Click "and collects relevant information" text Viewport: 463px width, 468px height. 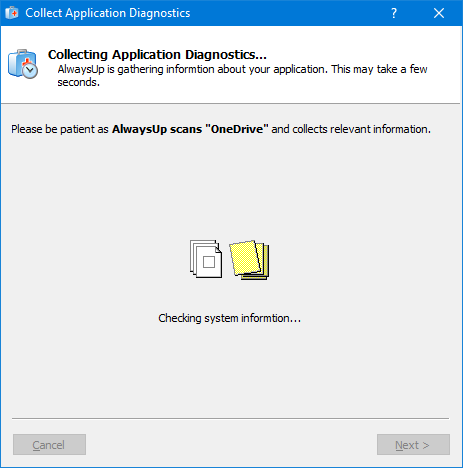(x=351, y=129)
